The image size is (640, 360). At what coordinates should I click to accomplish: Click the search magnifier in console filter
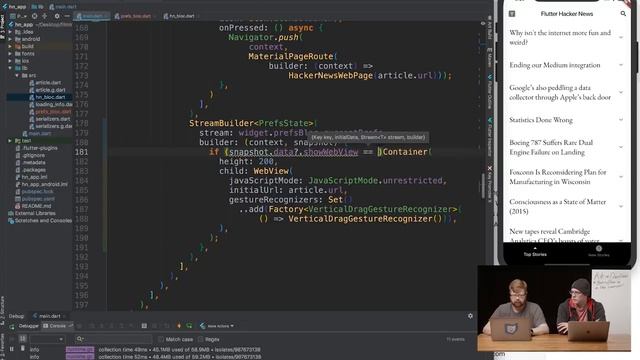point(80,339)
